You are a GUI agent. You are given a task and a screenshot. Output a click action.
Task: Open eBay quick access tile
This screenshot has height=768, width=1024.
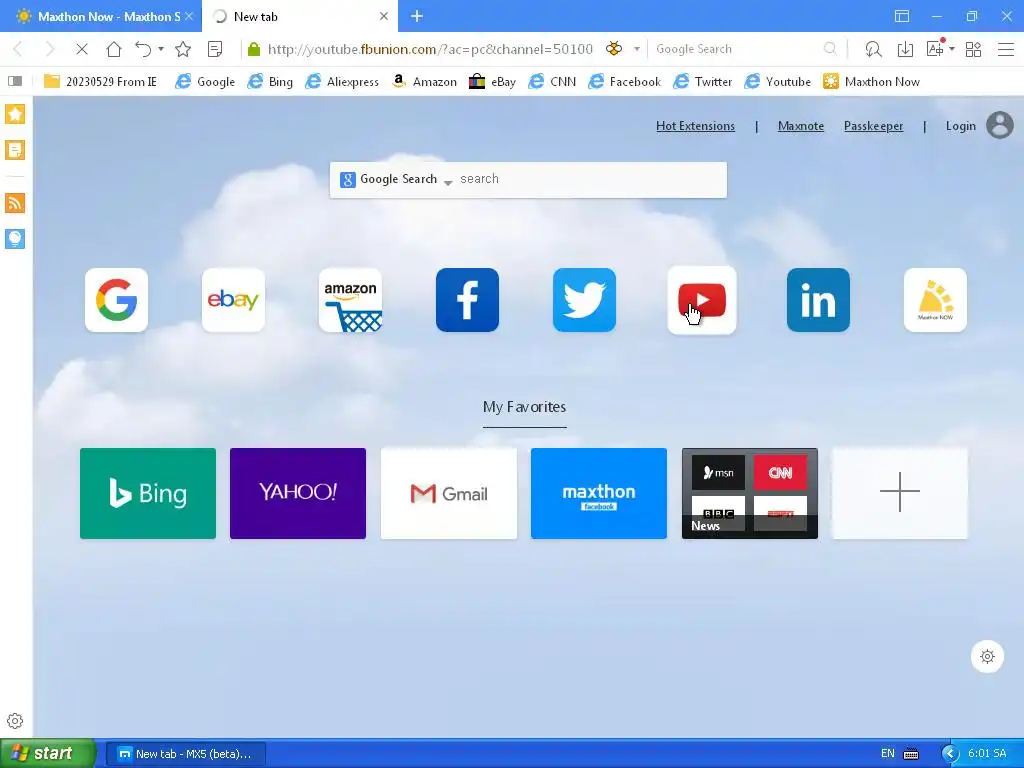[233, 300]
